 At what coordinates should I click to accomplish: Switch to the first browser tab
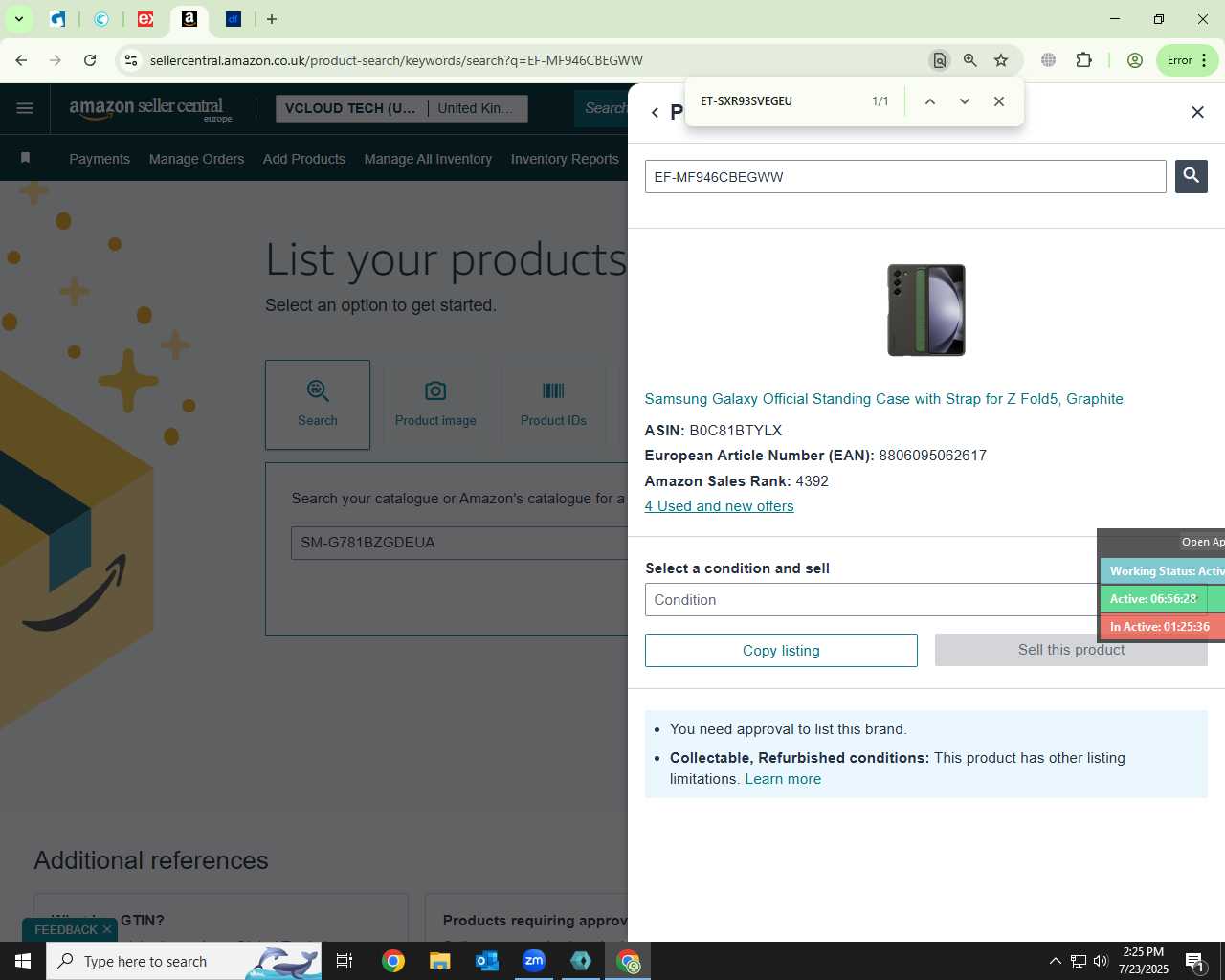(58, 19)
